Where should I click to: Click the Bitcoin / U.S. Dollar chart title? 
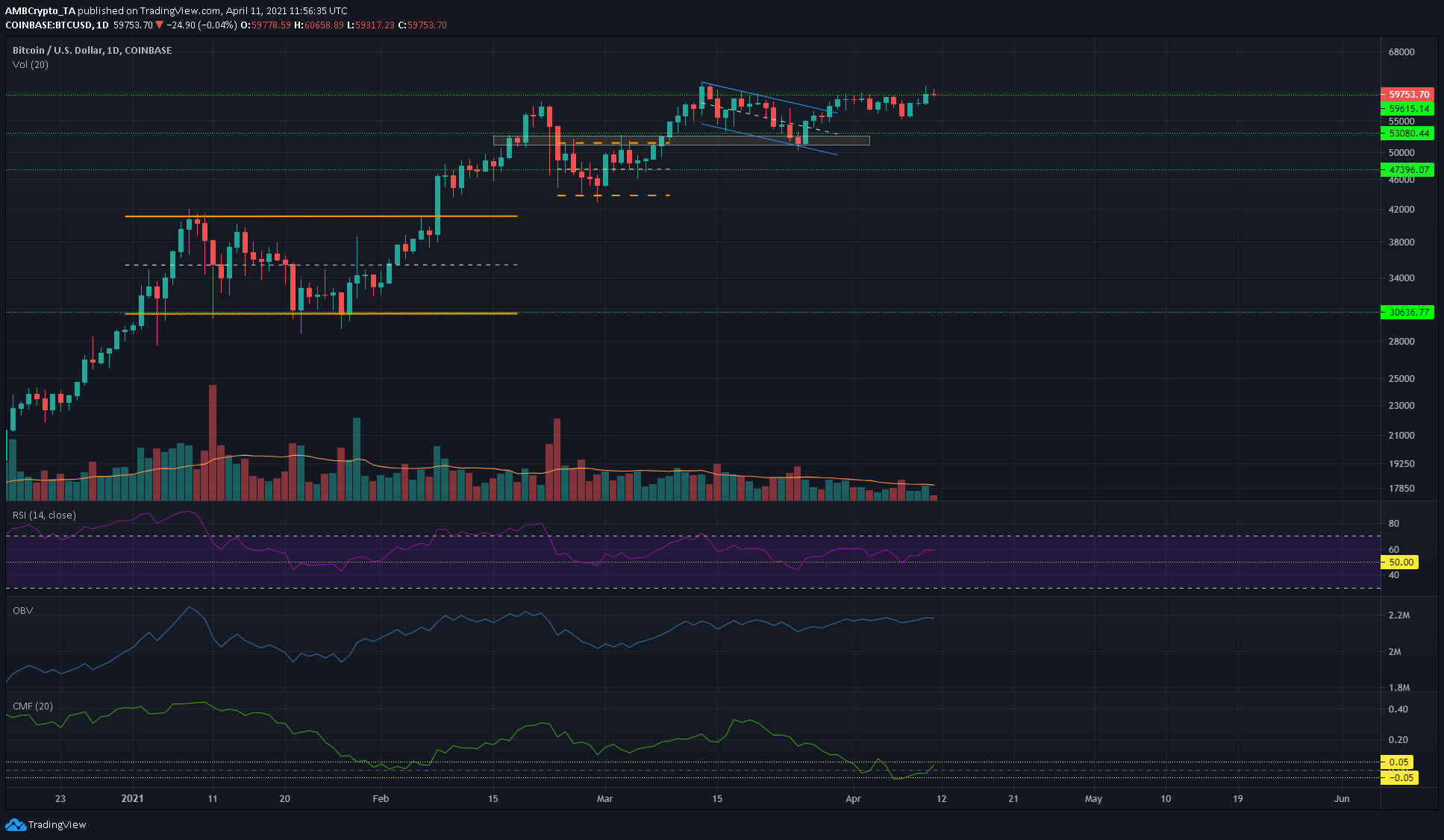[93, 51]
